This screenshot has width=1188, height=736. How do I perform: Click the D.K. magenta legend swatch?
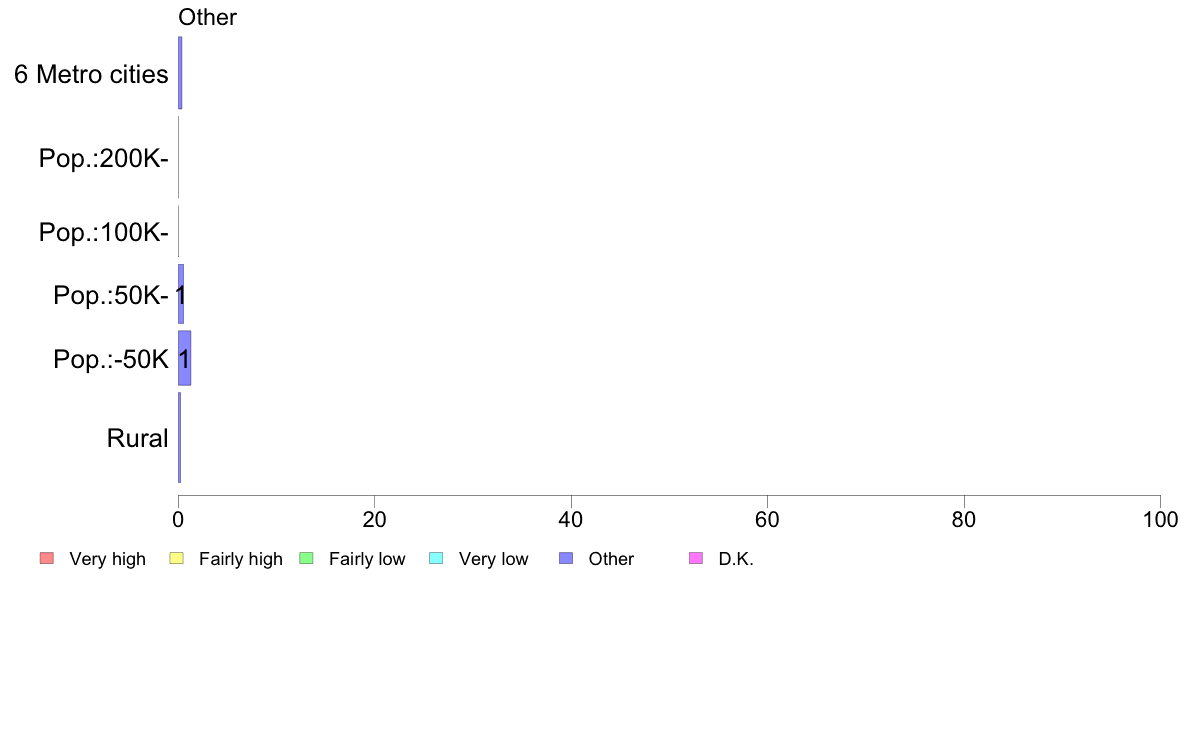[696, 559]
